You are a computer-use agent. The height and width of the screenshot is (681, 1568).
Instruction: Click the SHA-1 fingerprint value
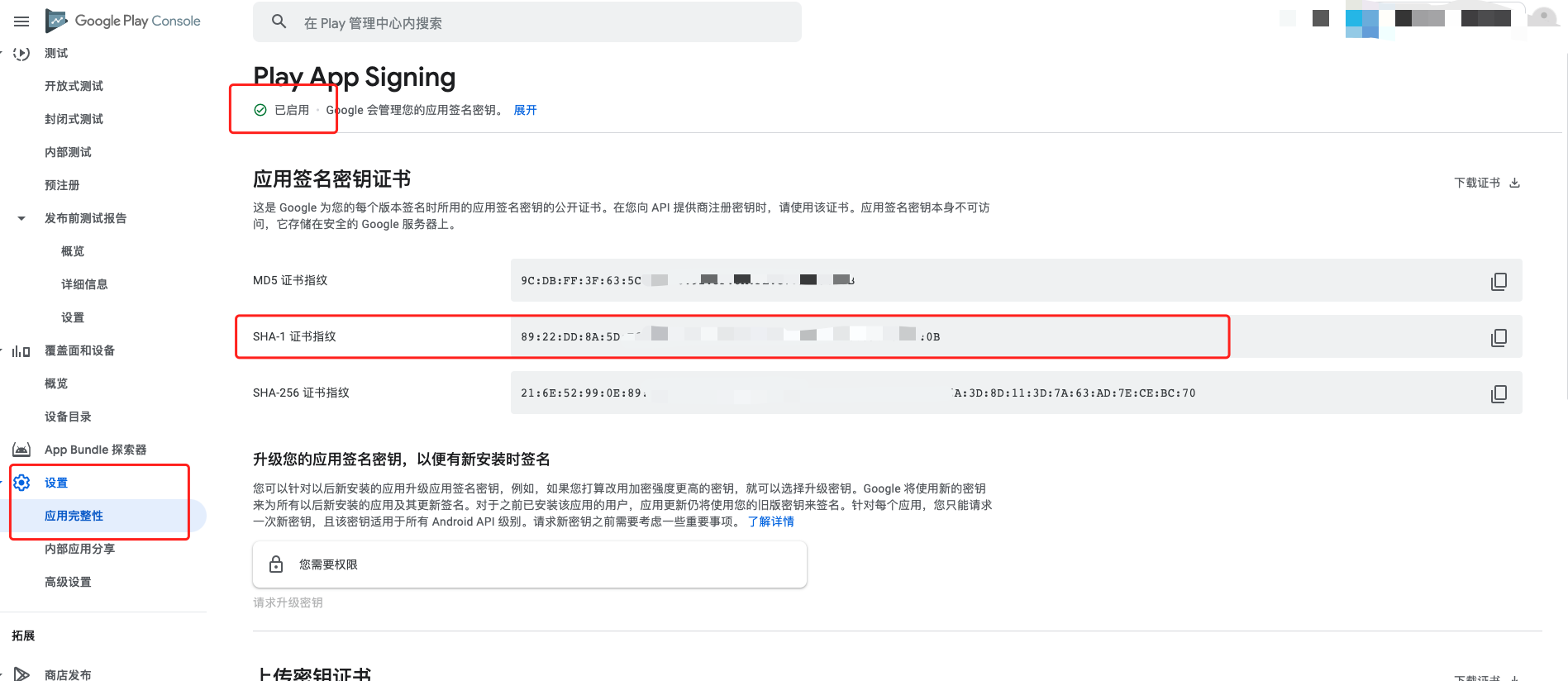coord(731,336)
